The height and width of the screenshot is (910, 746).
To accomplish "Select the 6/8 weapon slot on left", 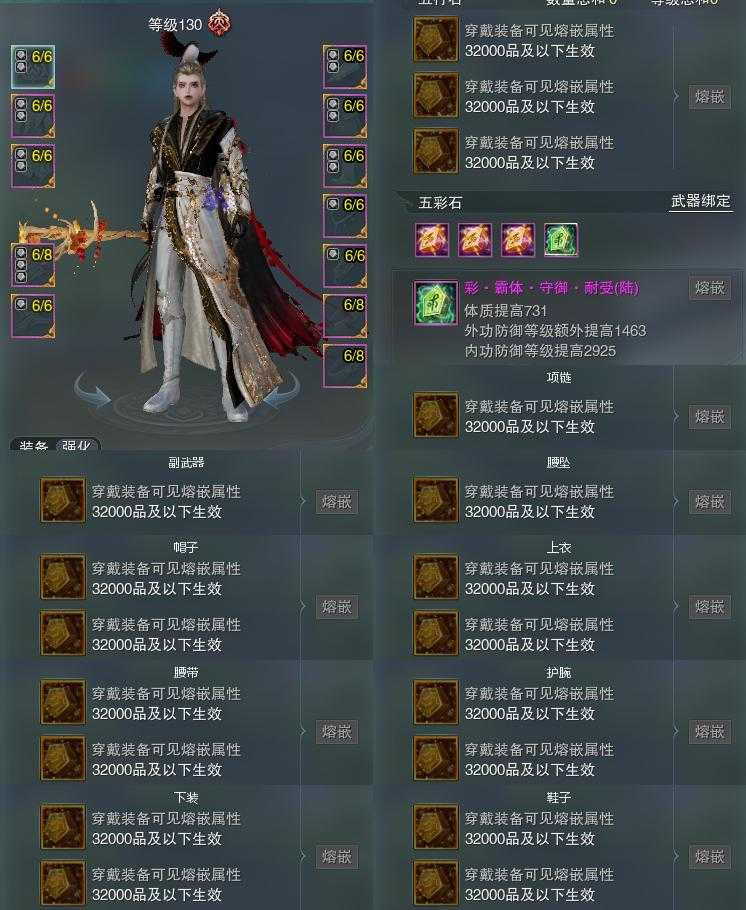I will click(33, 265).
